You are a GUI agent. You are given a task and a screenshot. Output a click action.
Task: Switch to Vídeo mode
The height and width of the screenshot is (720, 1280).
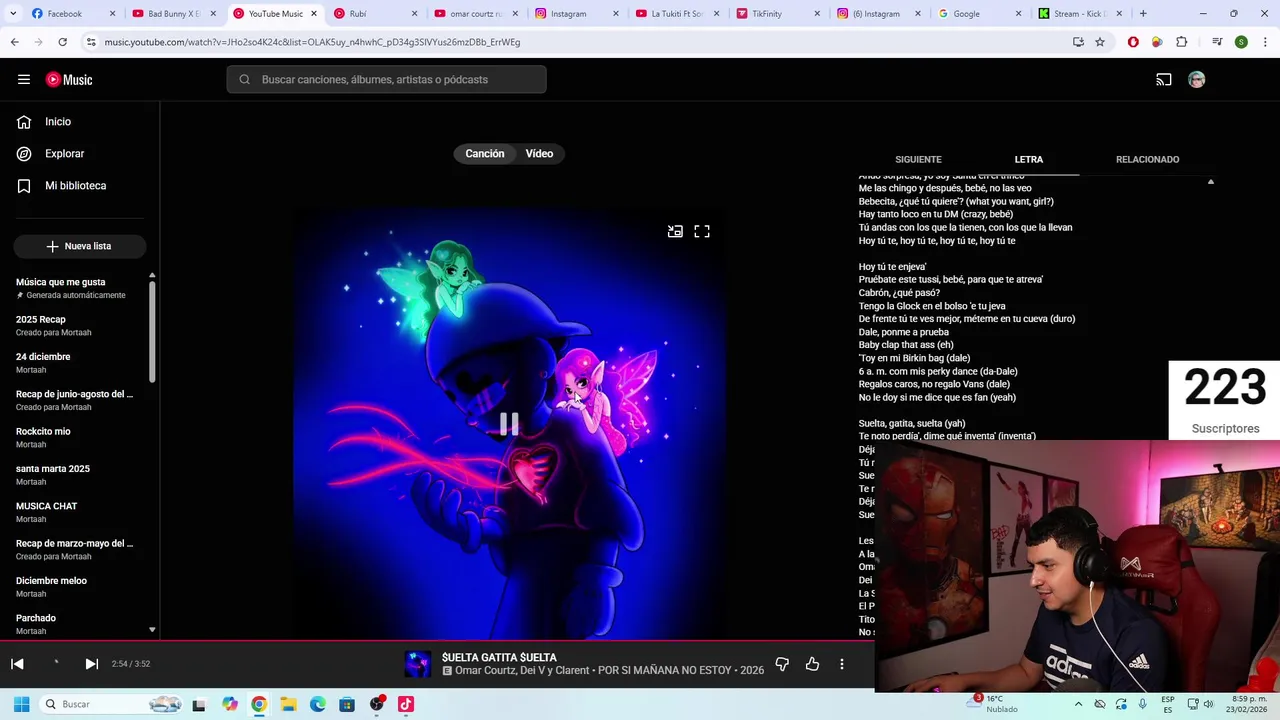539,154
